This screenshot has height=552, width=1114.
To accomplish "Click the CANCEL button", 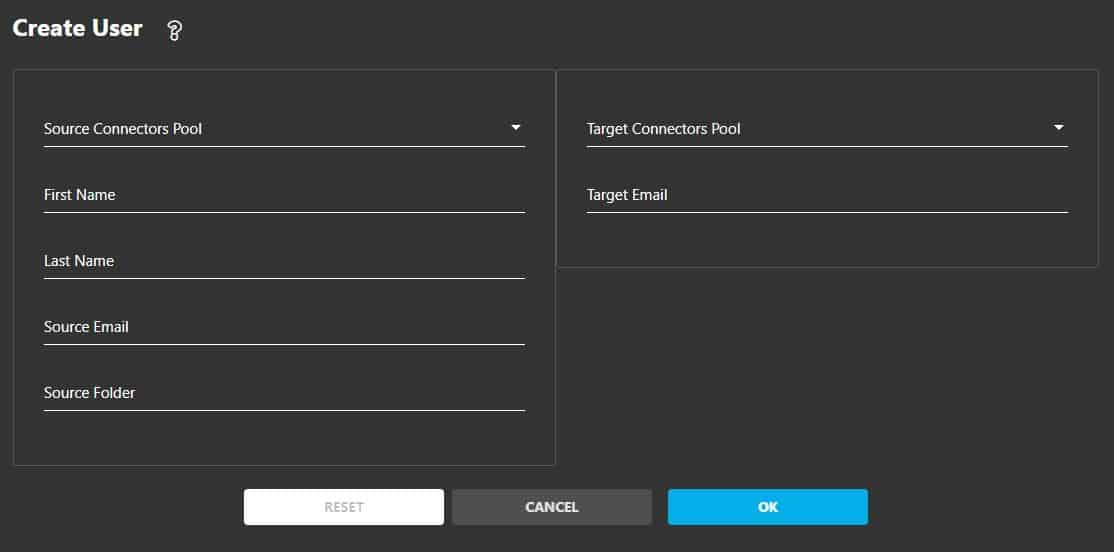I will point(552,507).
